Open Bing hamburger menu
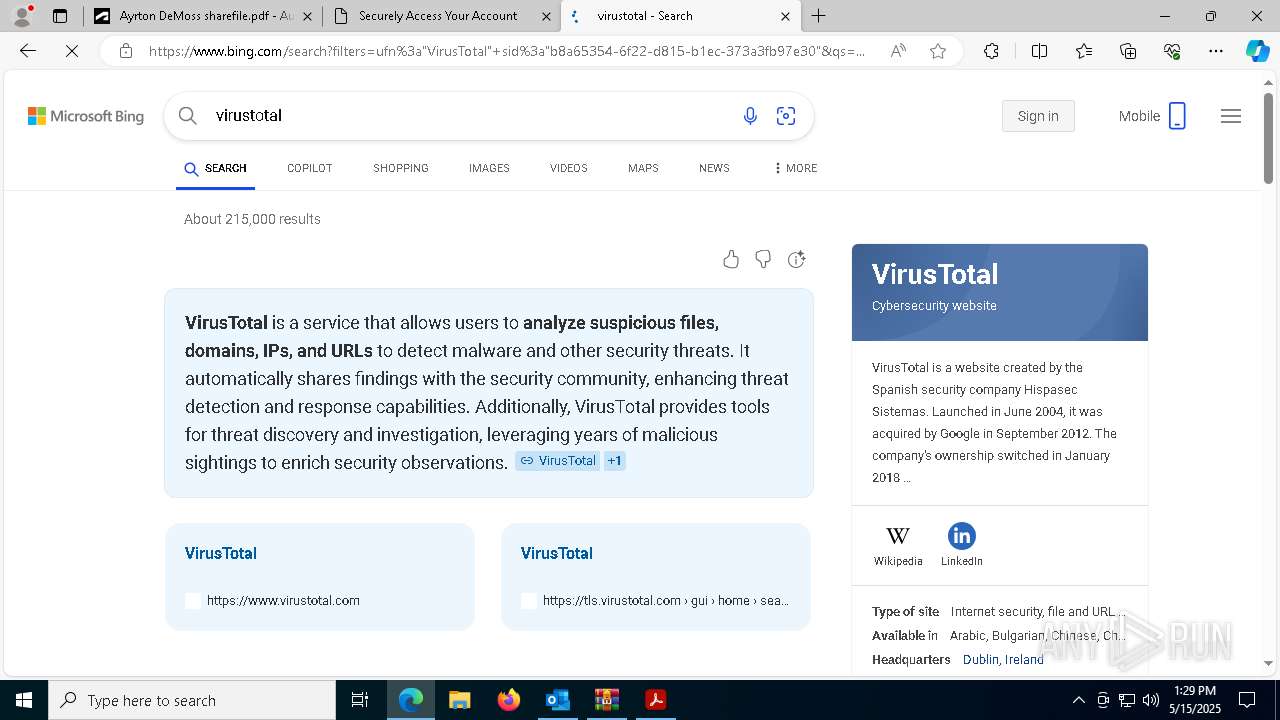This screenshot has height=720, width=1280. click(x=1231, y=116)
